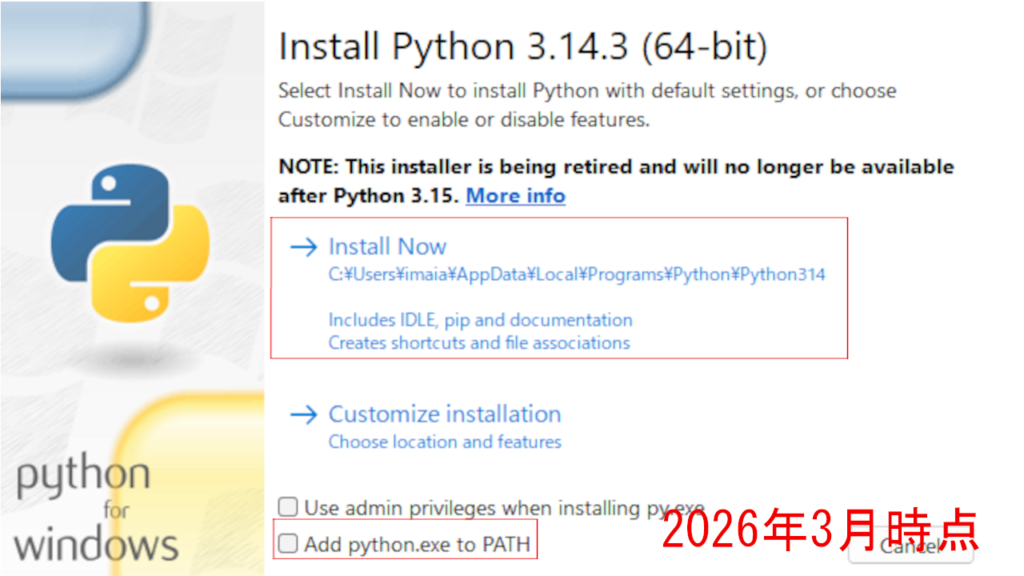
Task: Enable the 'Add python.exe to PATH' checkbox
Action: pos(288,544)
